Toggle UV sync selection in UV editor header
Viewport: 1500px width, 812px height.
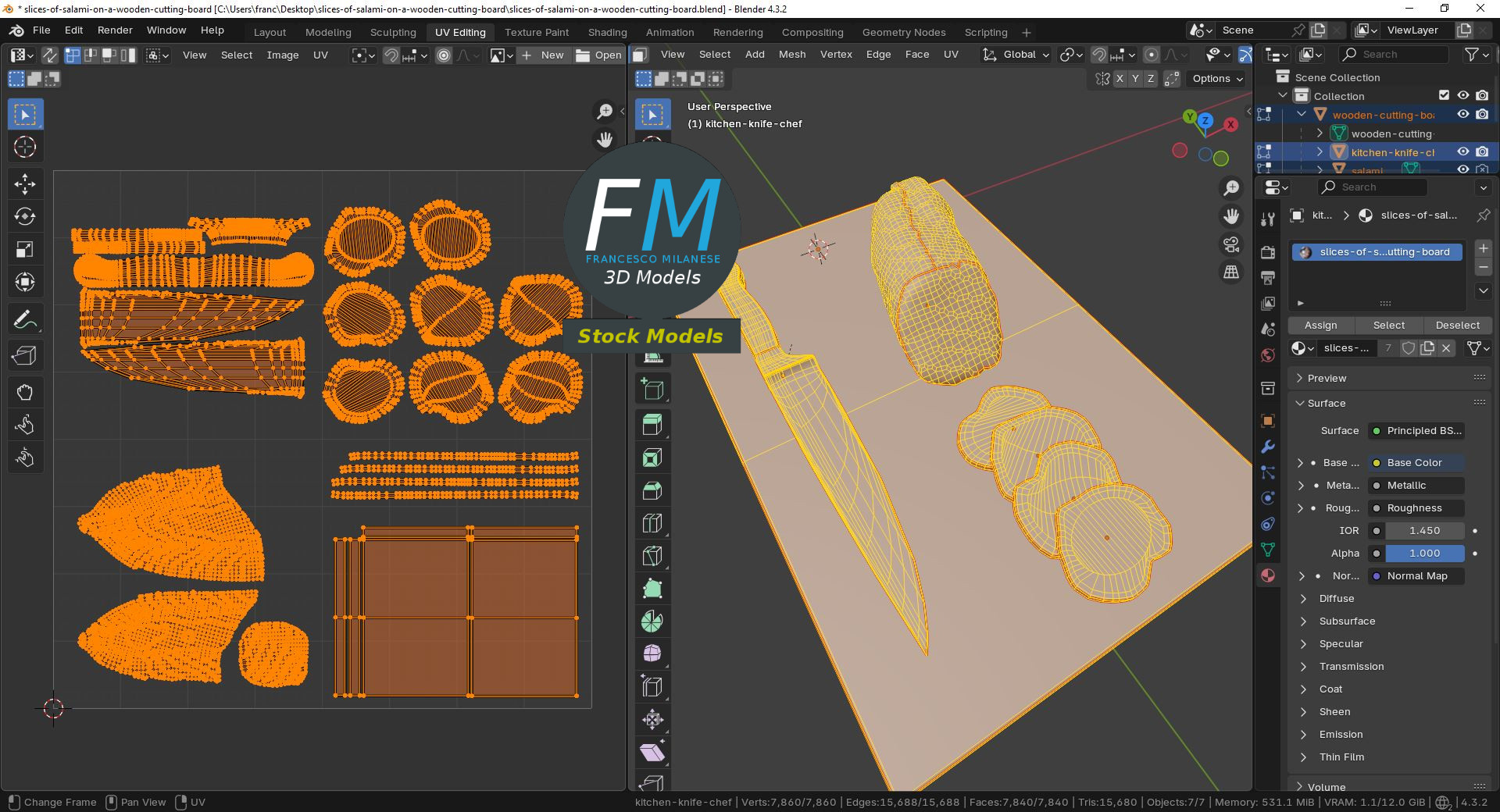tap(49, 55)
